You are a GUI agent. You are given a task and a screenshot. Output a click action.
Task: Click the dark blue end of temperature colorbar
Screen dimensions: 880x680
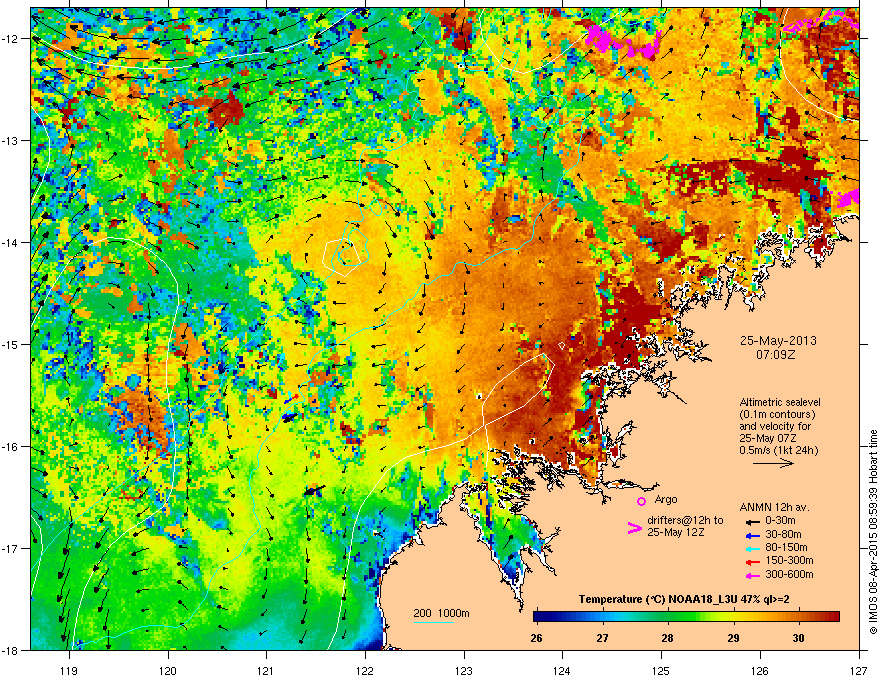540,617
